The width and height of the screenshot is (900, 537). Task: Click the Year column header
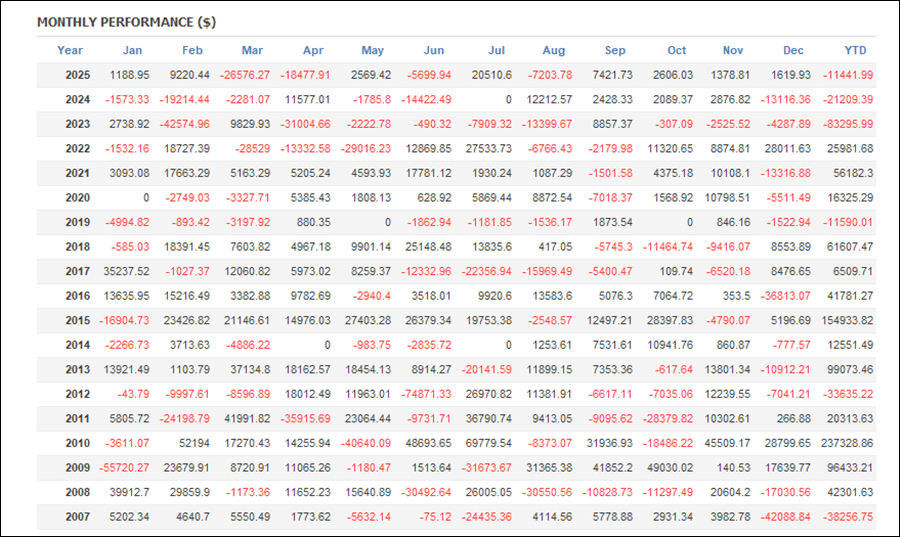tap(70, 50)
